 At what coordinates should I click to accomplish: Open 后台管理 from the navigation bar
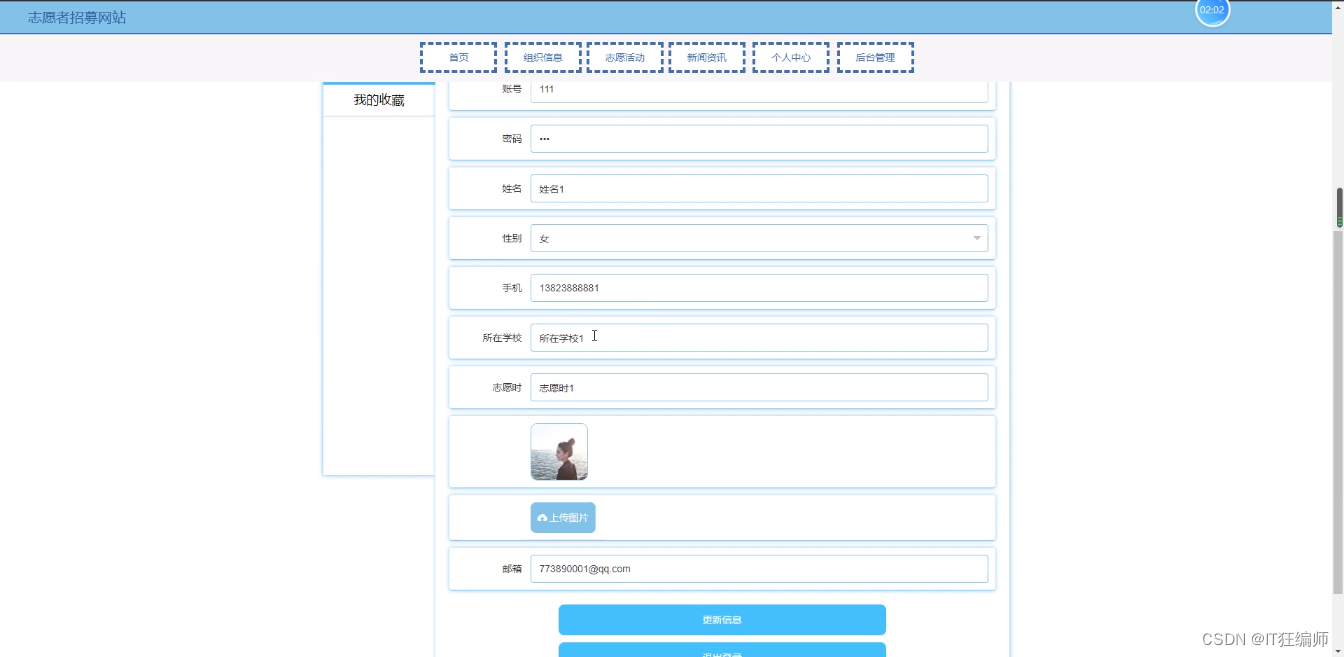click(x=875, y=58)
